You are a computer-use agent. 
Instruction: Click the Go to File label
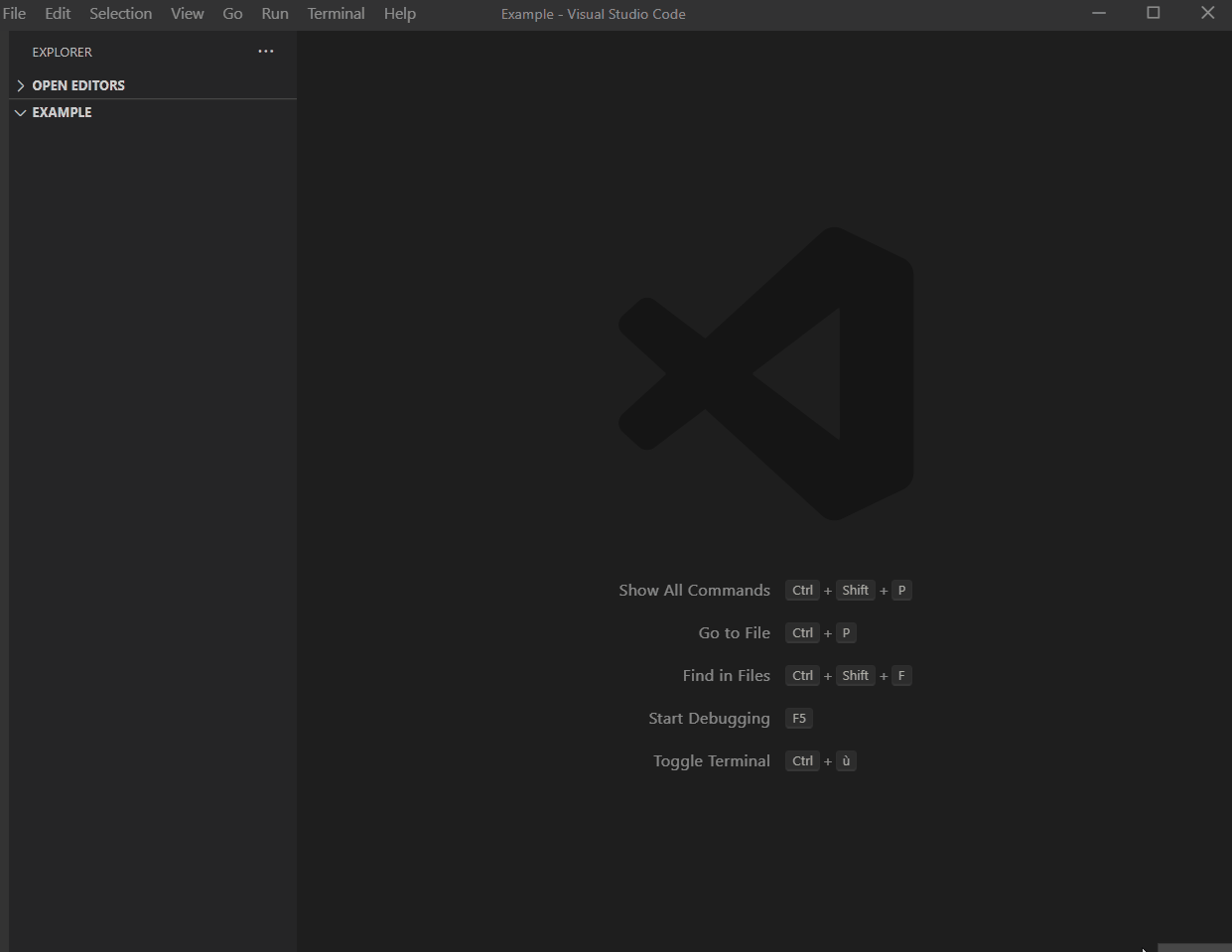pos(734,632)
